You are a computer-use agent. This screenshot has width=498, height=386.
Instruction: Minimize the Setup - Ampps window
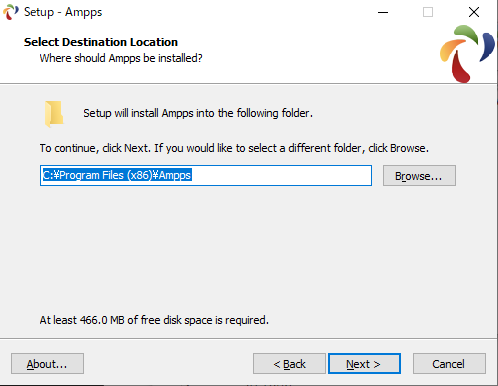coord(383,12)
